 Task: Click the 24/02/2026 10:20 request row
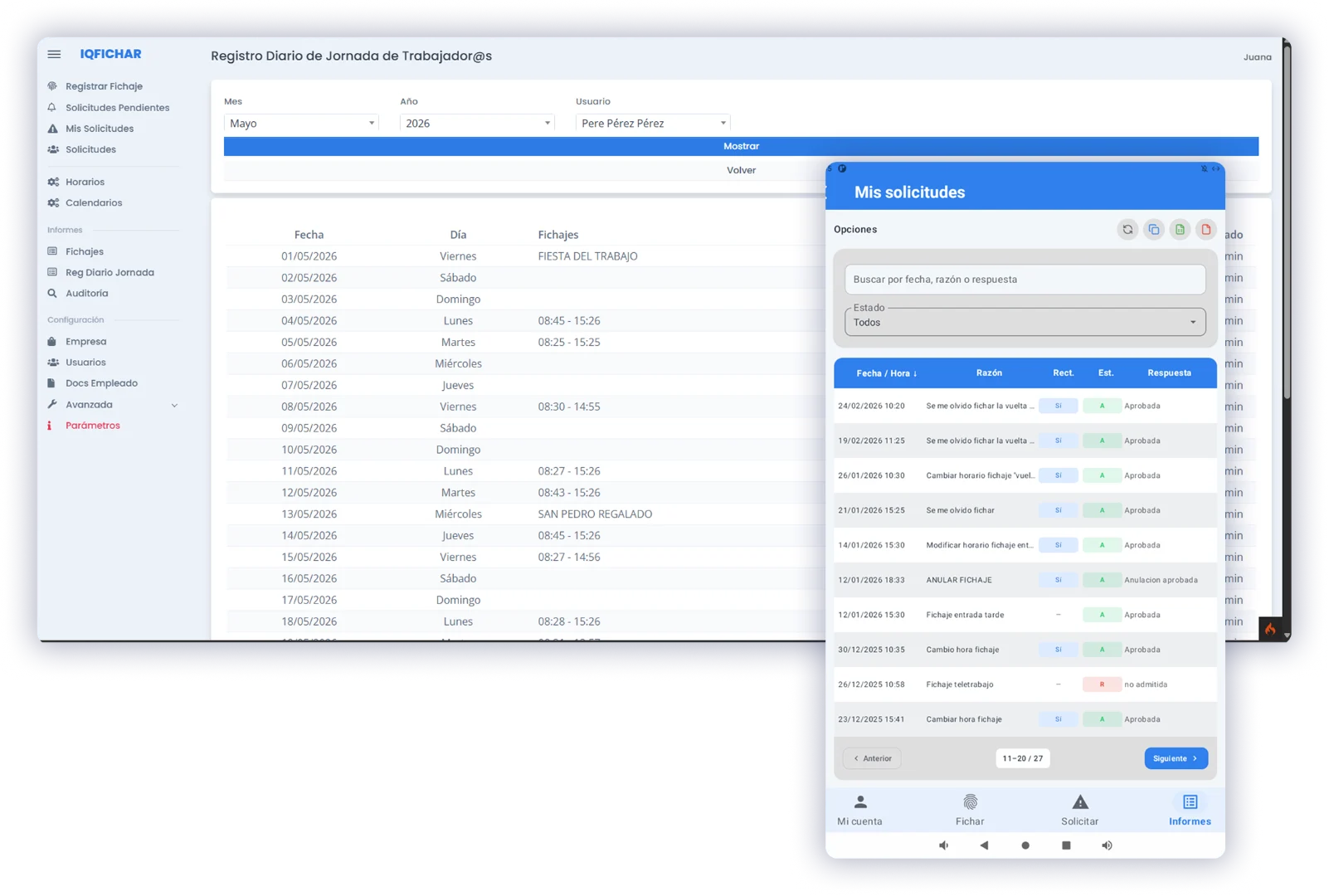(1025, 406)
